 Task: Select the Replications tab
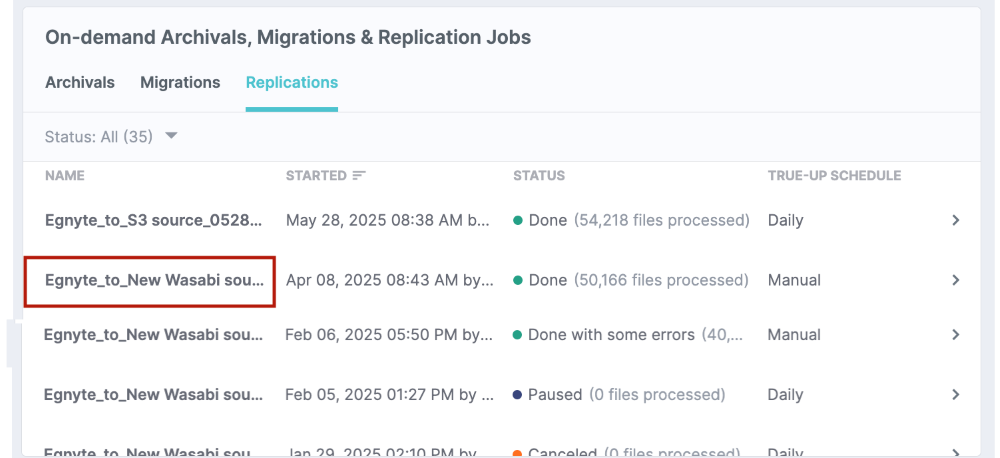coord(292,82)
